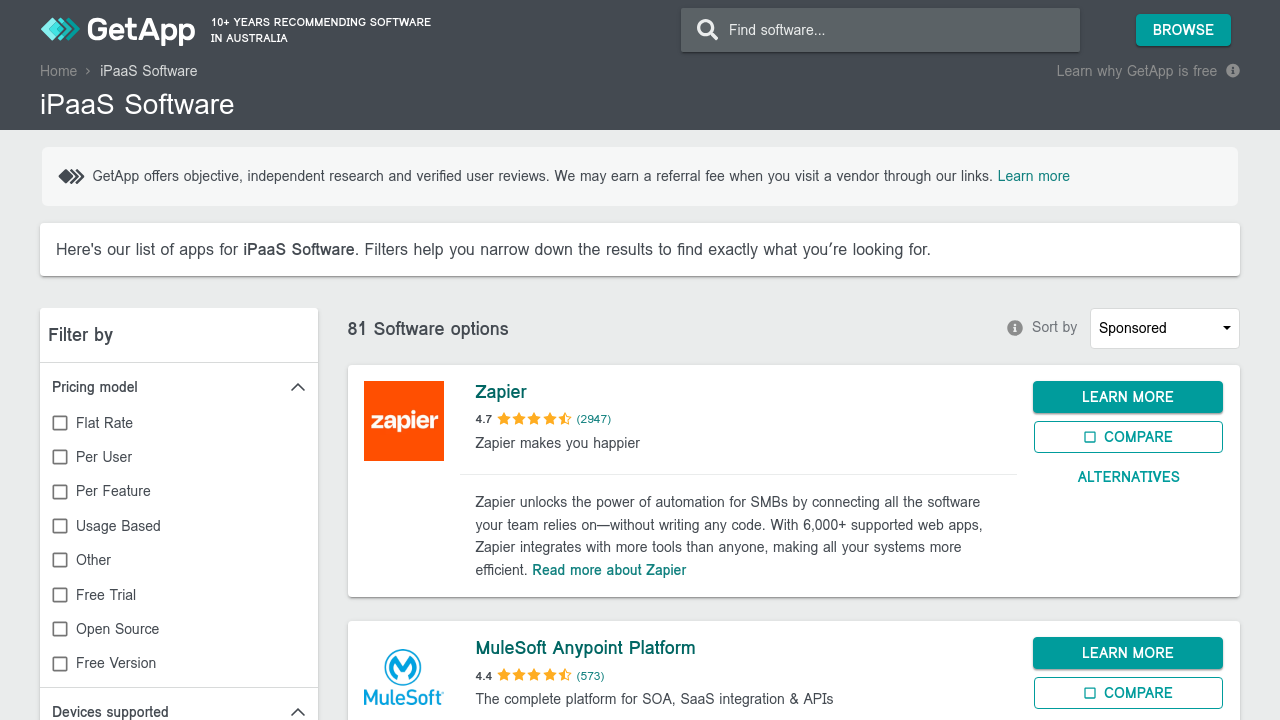Click the search magnifier icon
1280x720 pixels.
pos(707,30)
